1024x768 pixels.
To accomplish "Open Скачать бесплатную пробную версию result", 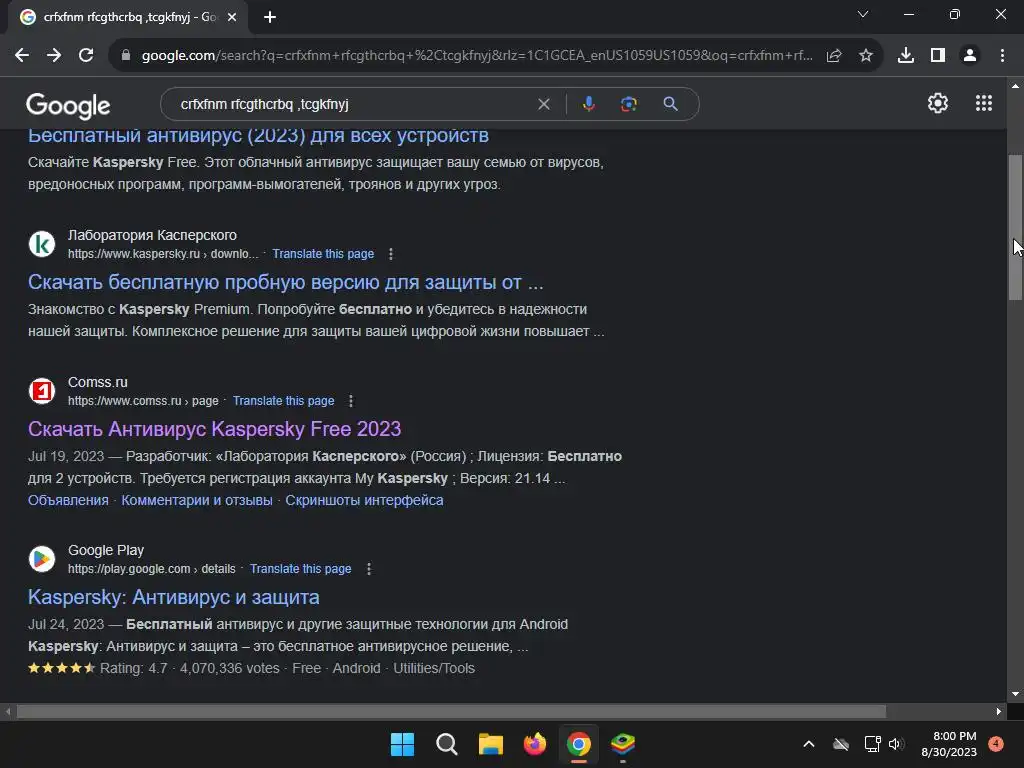I will [x=285, y=282].
